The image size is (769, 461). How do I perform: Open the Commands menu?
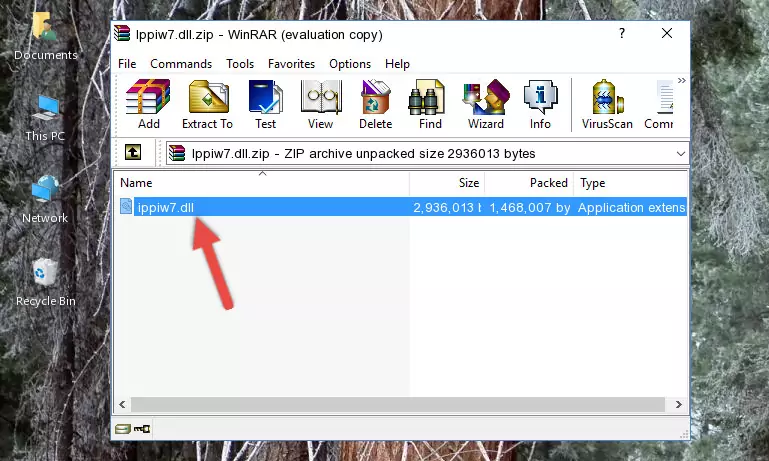point(181,64)
